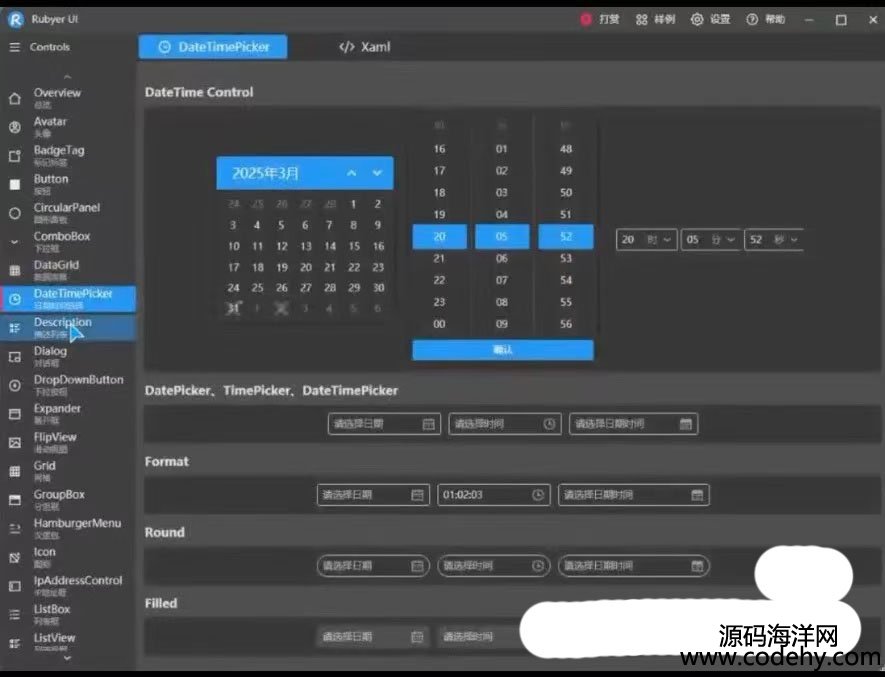Click the blue confirm button below the time columns
Viewport: 885px width, 677px height.
coord(502,350)
